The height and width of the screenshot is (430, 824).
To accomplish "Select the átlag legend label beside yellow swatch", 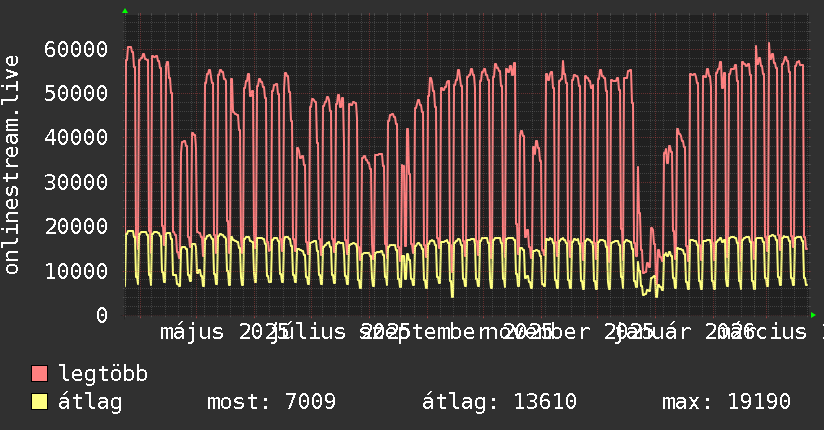I will click(90, 402).
